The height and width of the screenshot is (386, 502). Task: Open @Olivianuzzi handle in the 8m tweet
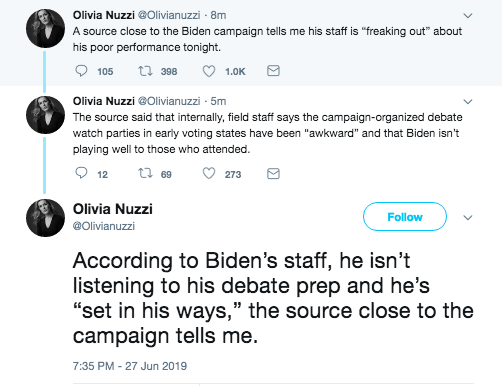pos(169,15)
